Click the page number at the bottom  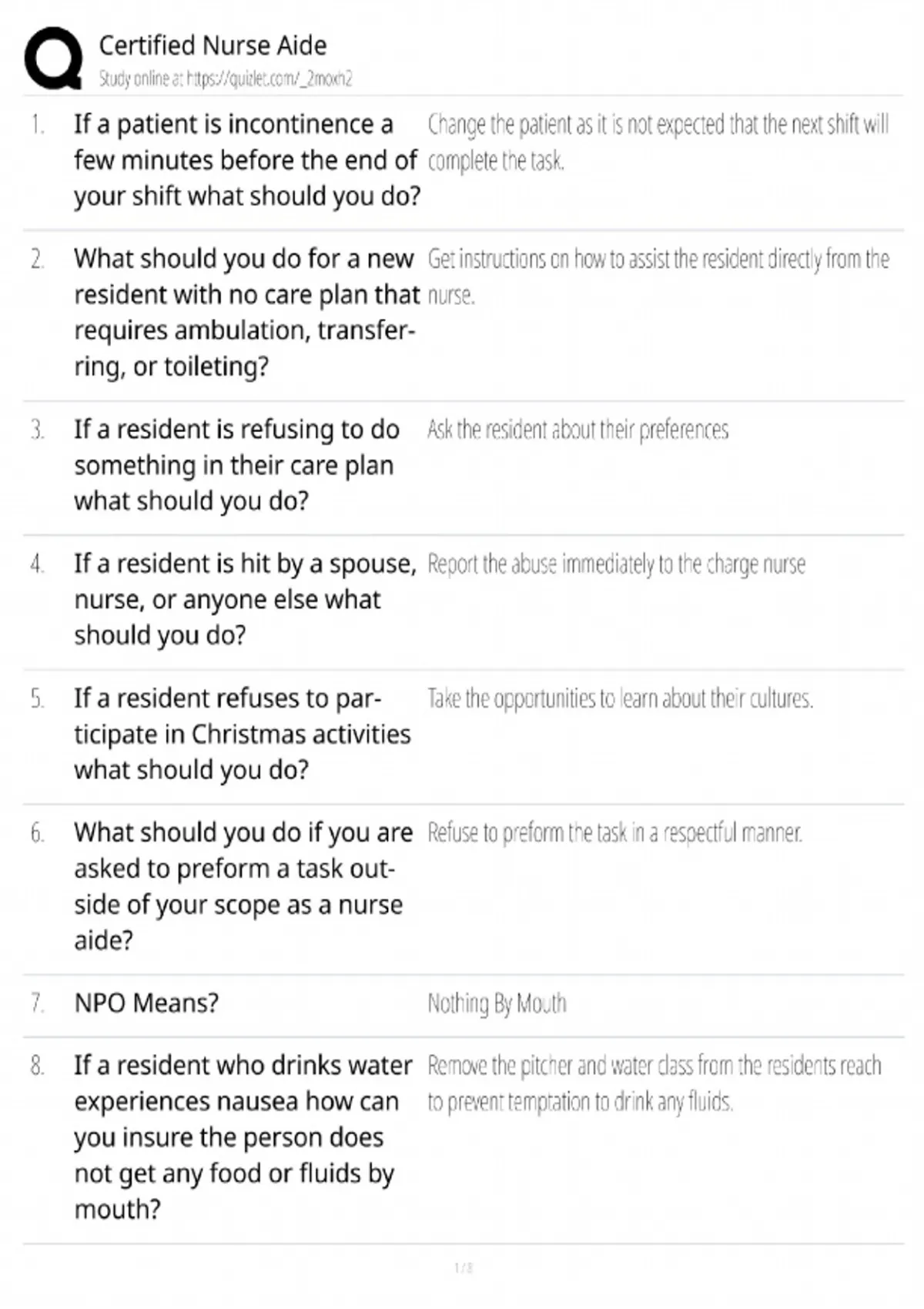click(464, 1267)
